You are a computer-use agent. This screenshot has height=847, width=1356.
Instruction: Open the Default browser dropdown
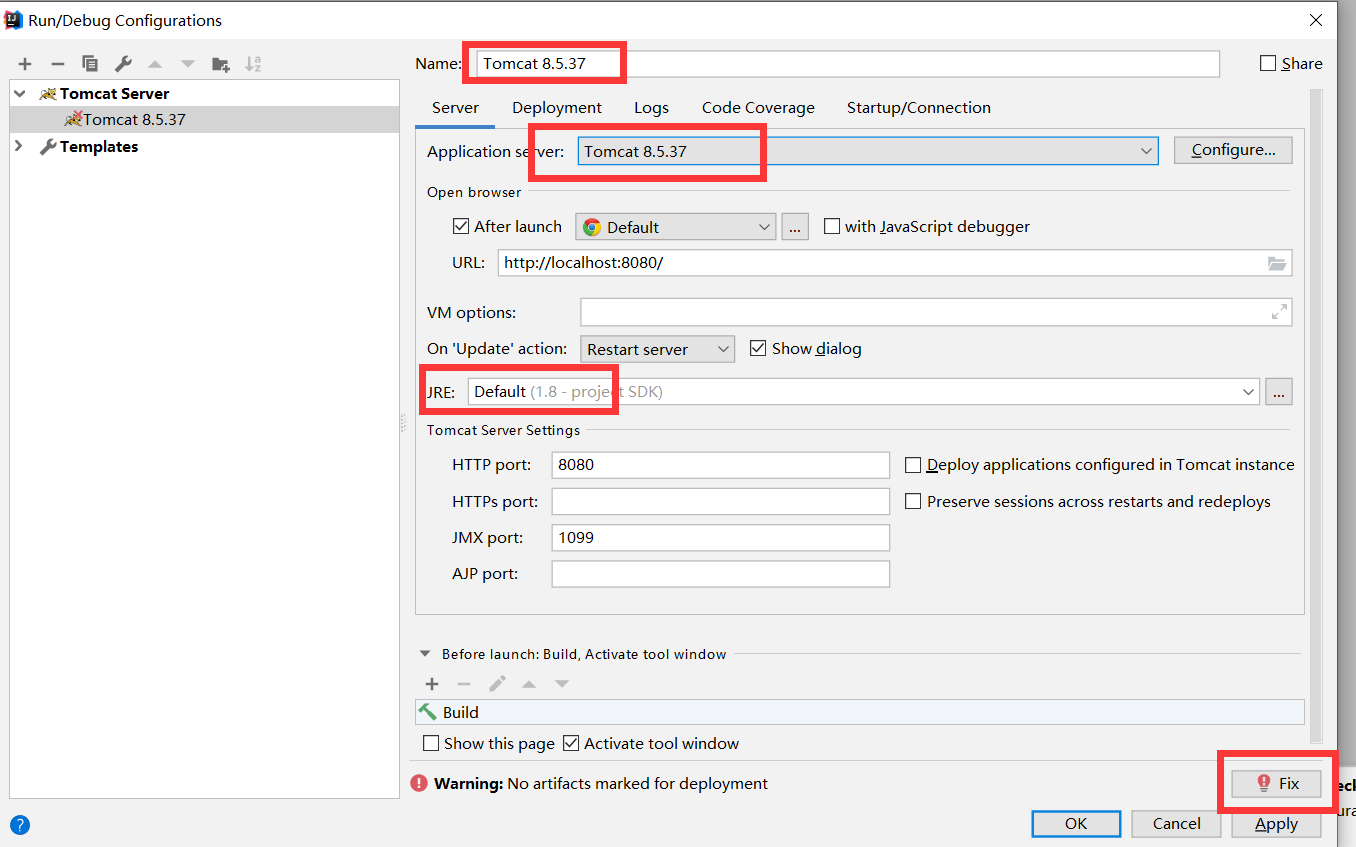pos(676,227)
